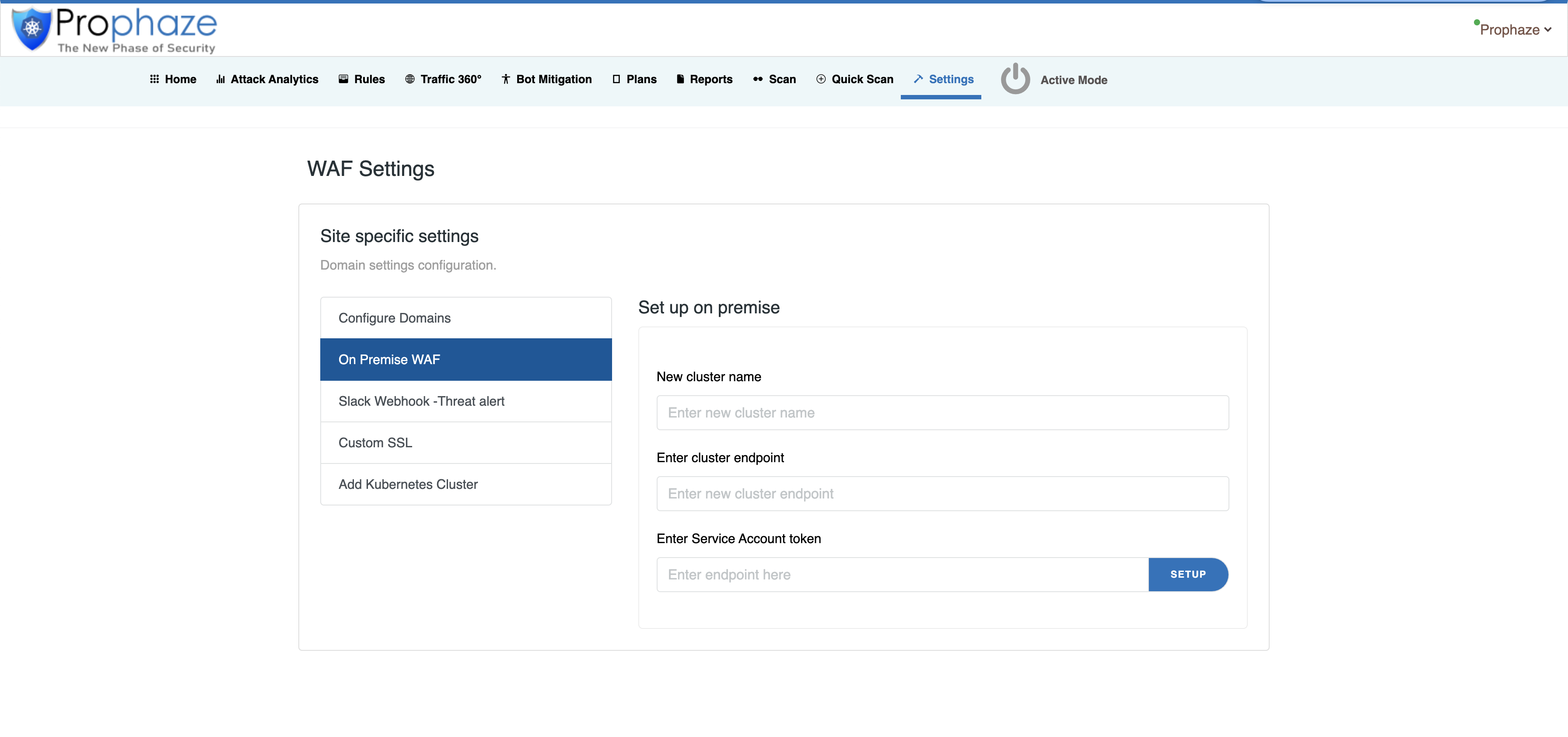This screenshot has width=1568, height=737.
Task: Click the cluster endpoint input field
Action: coord(941,494)
